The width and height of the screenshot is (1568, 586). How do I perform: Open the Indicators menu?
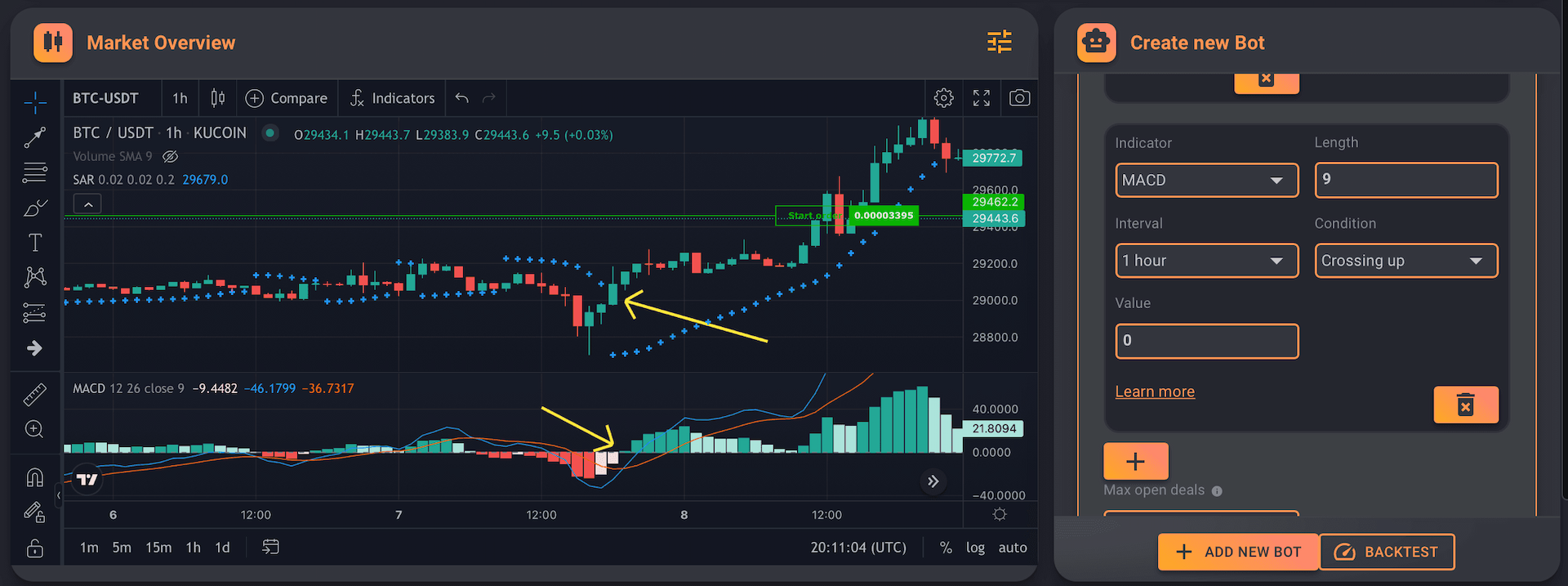pyautogui.click(x=393, y=98)
